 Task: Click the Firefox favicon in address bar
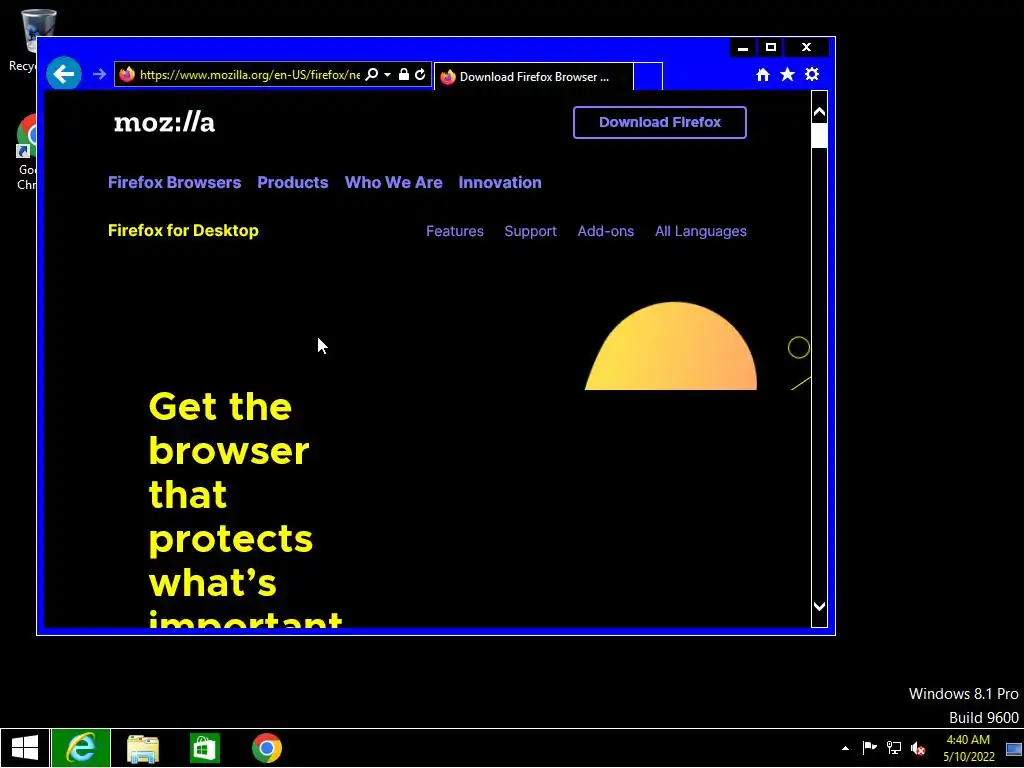(x=127, y=74)
